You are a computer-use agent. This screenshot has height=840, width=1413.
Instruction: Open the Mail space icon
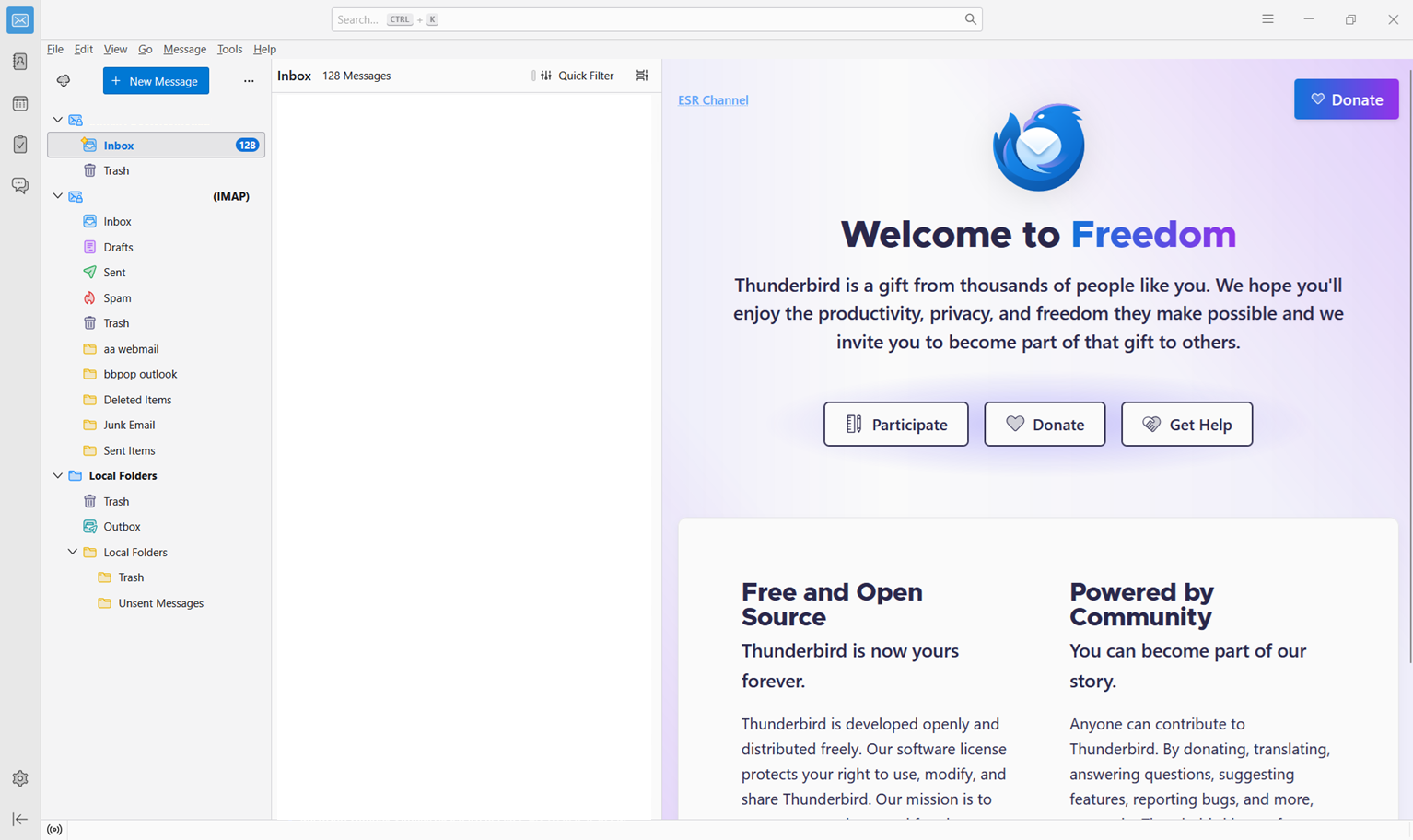click(20, 20)
